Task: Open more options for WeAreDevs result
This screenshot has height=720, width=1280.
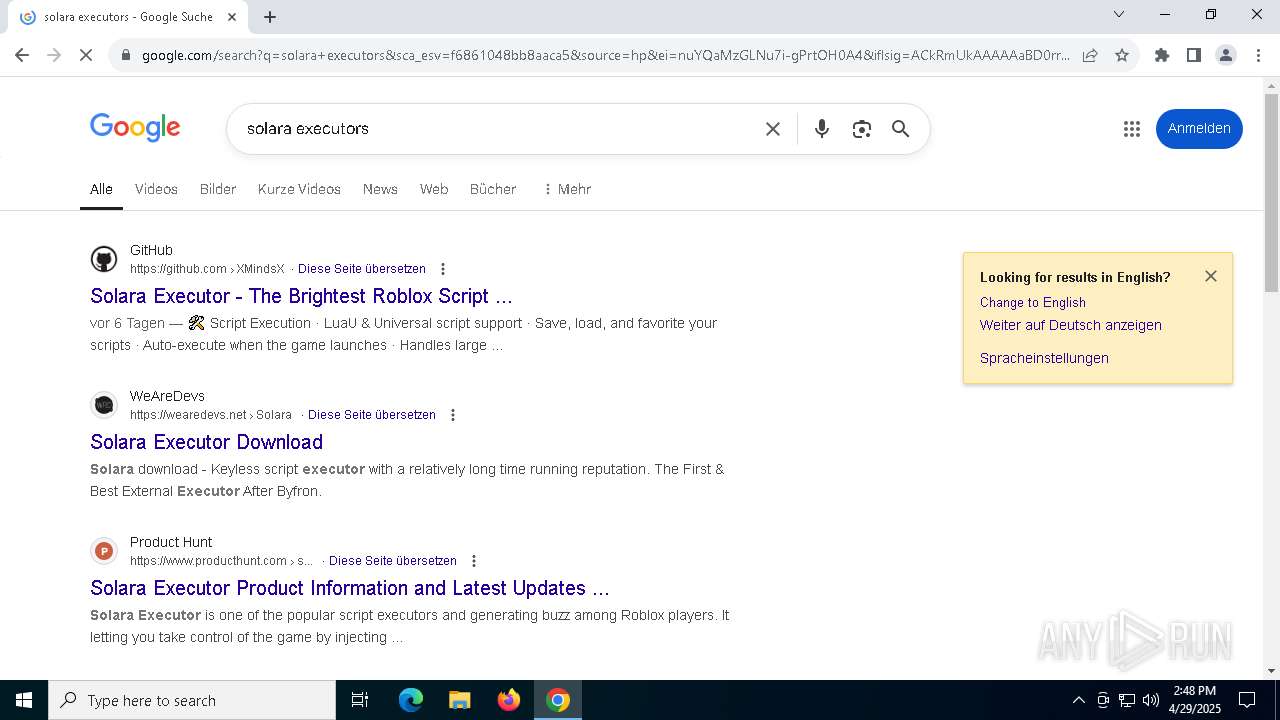Action: [453, 415]
